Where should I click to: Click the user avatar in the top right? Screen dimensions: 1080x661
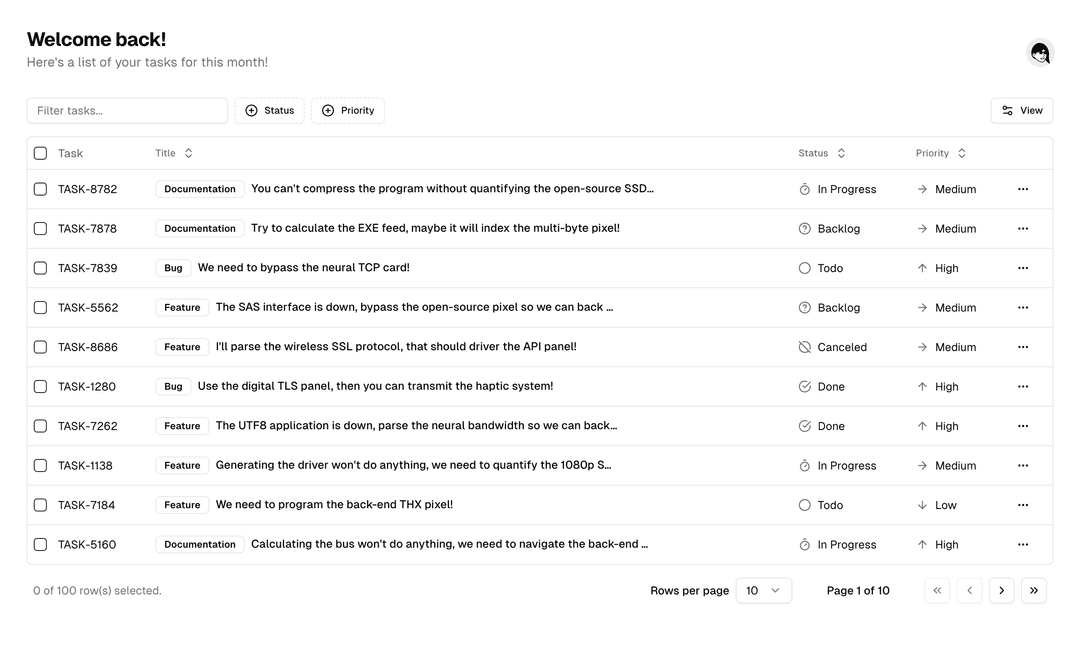coord(1040,52)
